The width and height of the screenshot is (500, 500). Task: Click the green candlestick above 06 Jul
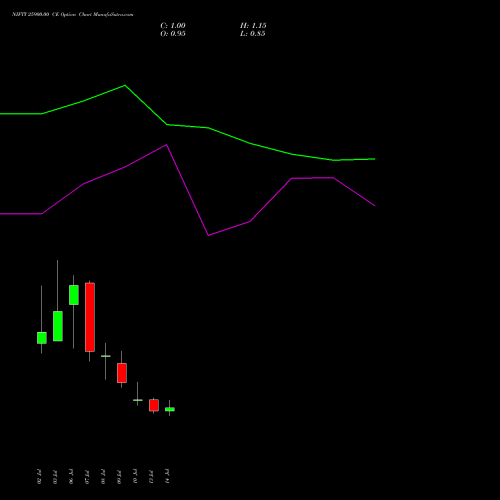(x=74, y=295)
